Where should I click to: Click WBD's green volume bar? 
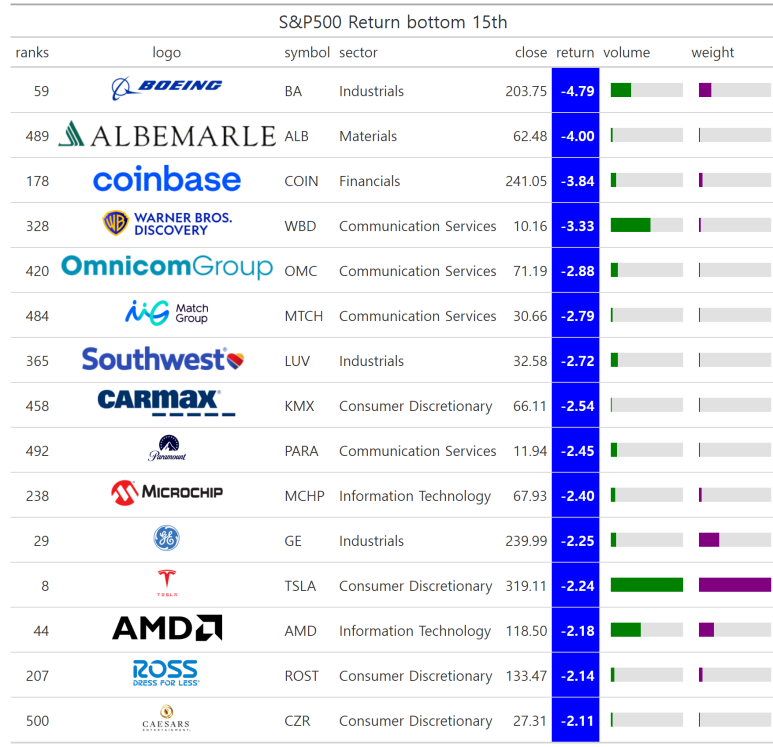[x=631, y=225]
